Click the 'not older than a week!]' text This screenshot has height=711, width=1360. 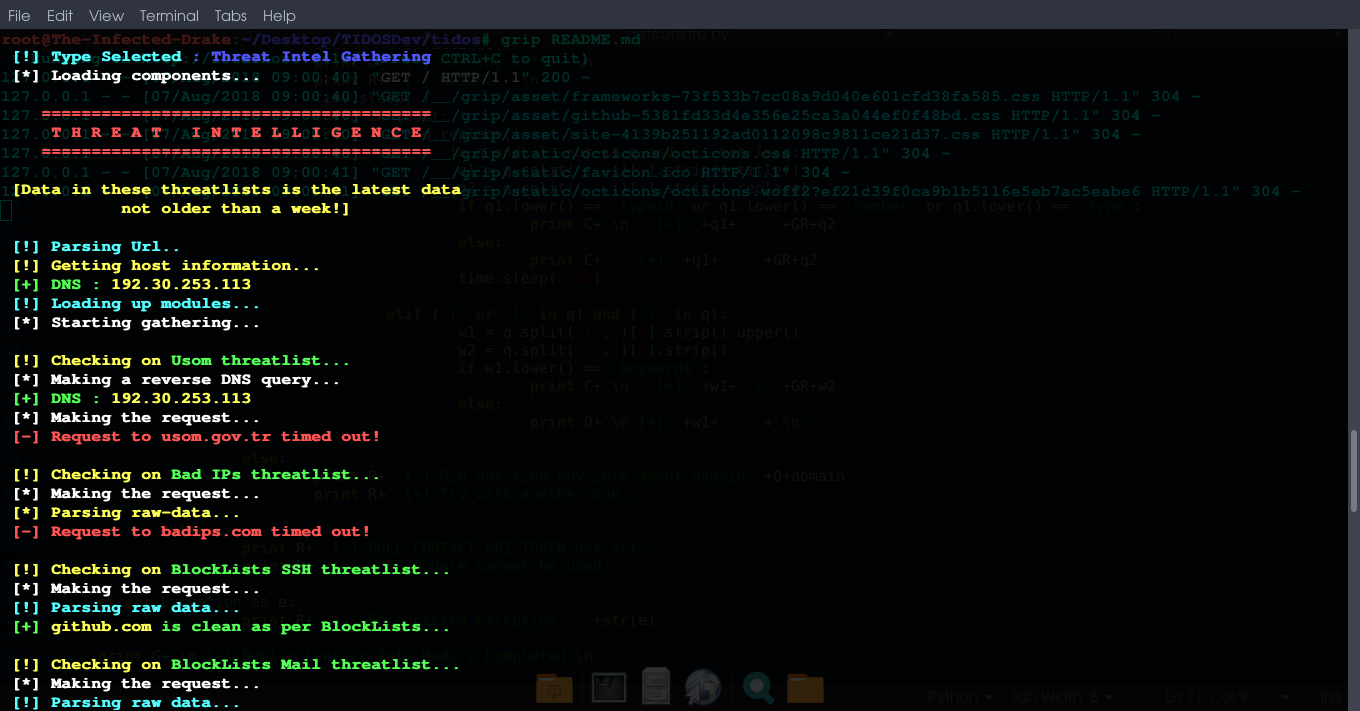click(x=236, y=209)
